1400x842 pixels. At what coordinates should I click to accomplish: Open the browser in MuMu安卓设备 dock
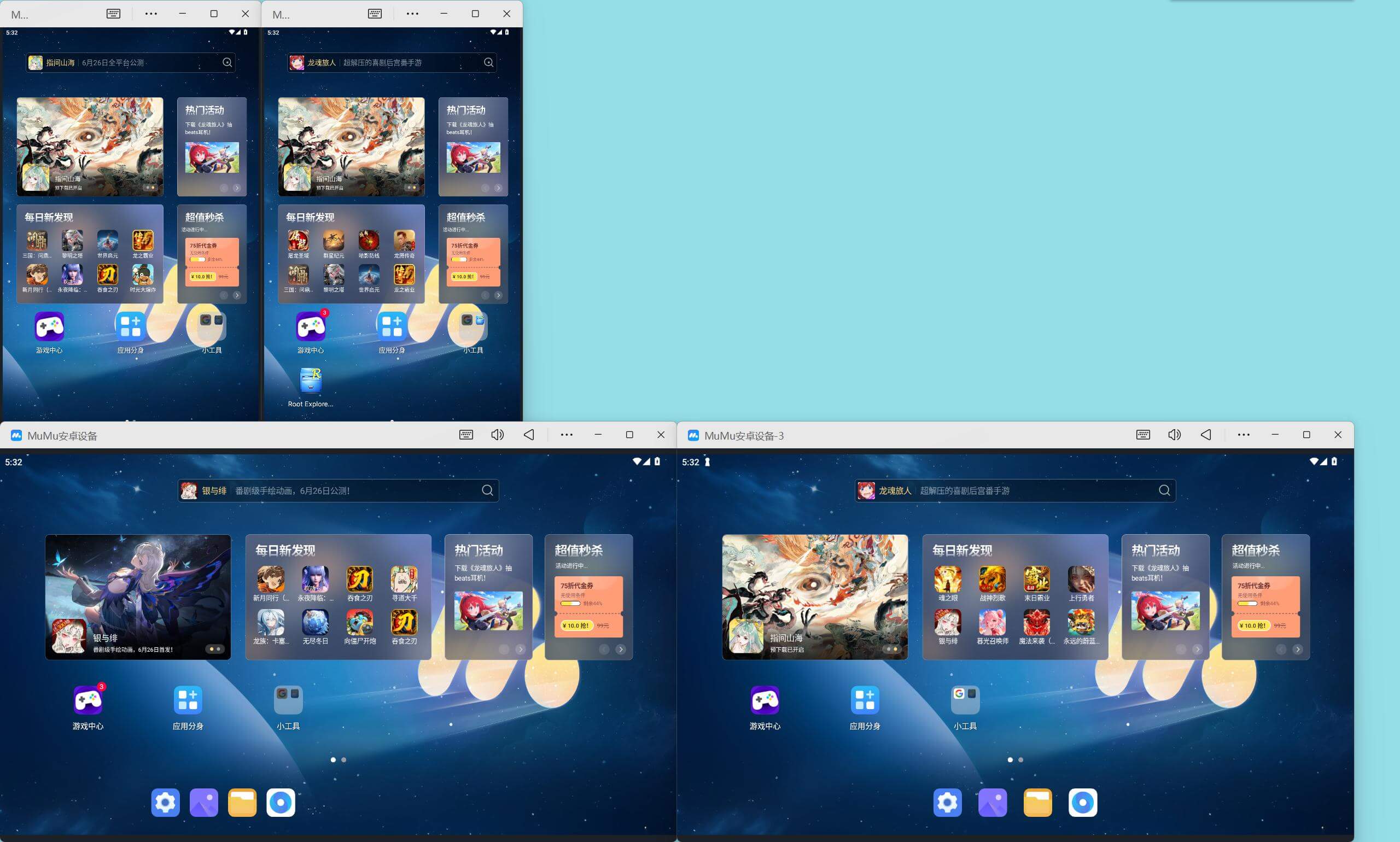(281, 802)
